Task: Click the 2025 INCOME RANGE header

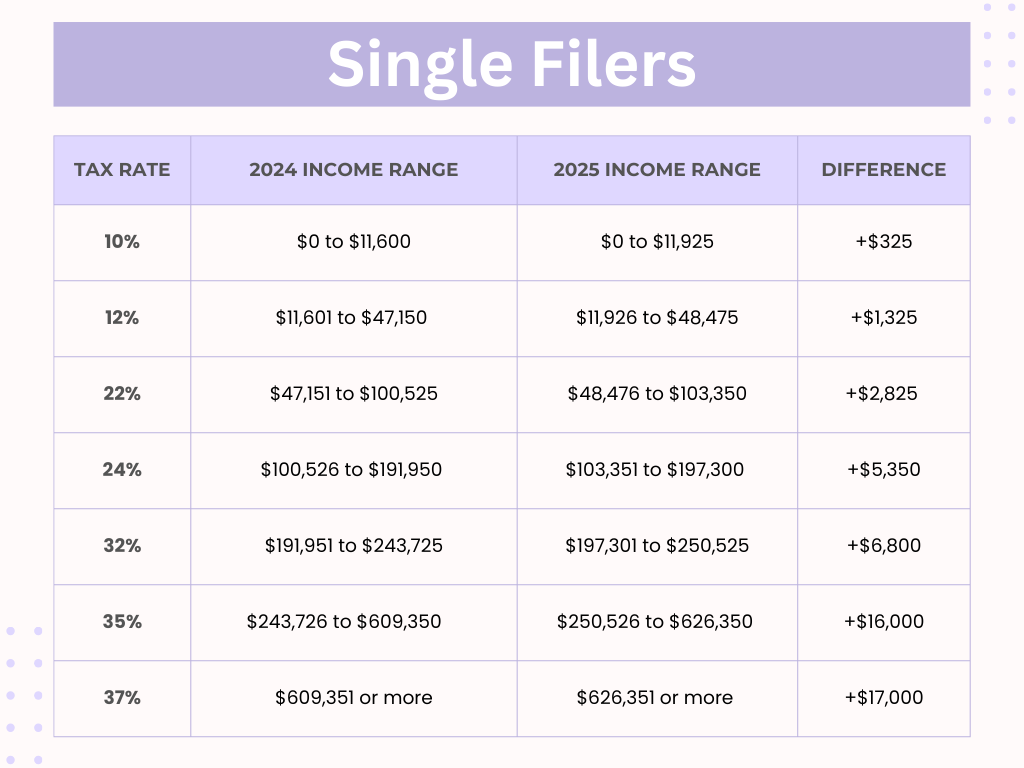Action: 657,170
